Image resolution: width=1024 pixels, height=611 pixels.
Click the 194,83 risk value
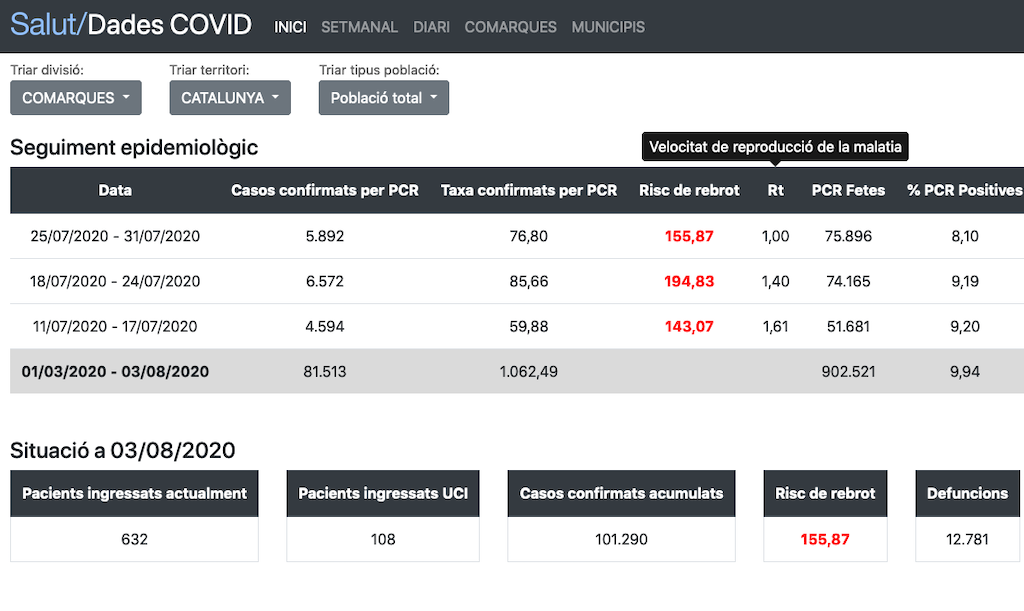(x=689, y=281)
